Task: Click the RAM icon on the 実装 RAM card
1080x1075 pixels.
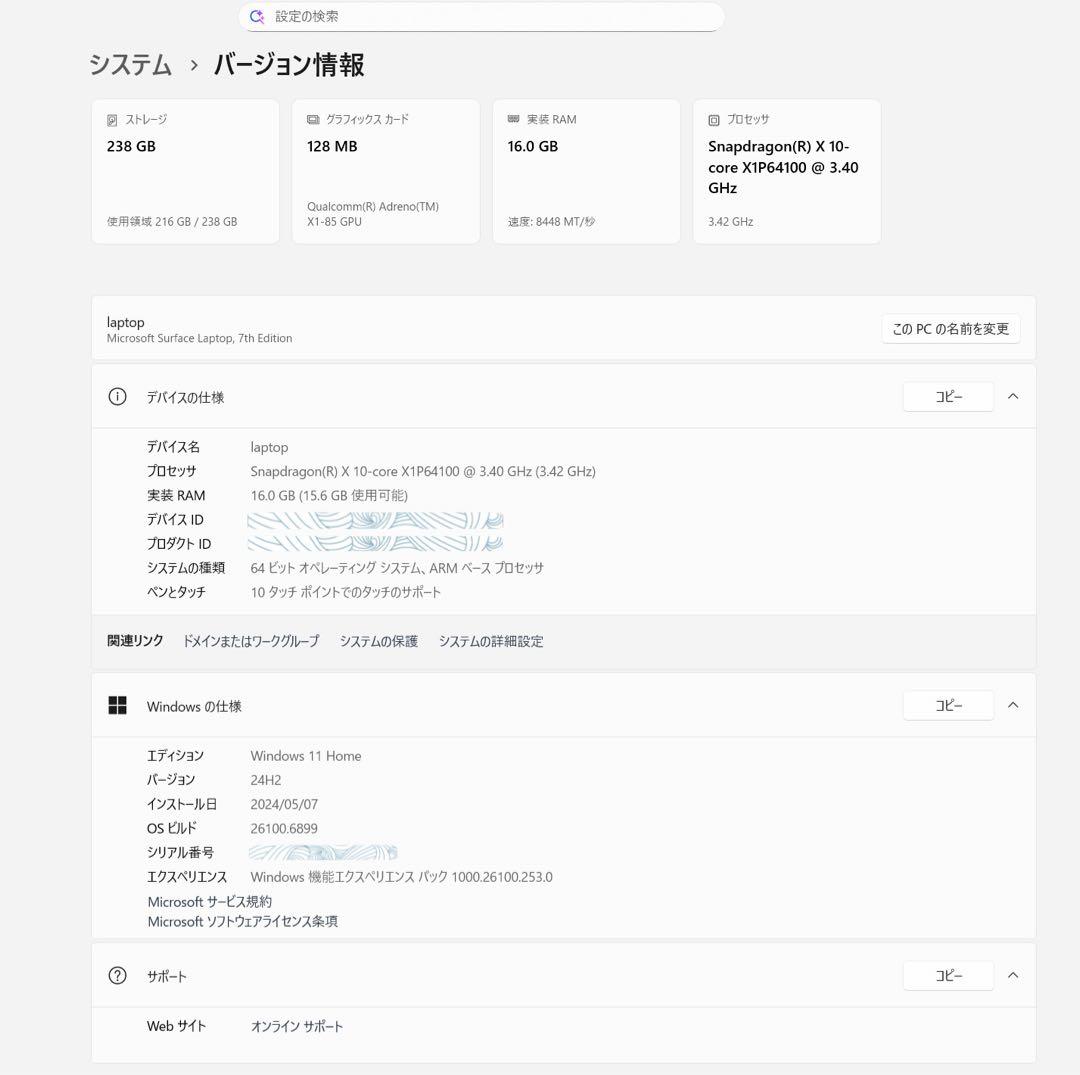Action: pos(514,119)
